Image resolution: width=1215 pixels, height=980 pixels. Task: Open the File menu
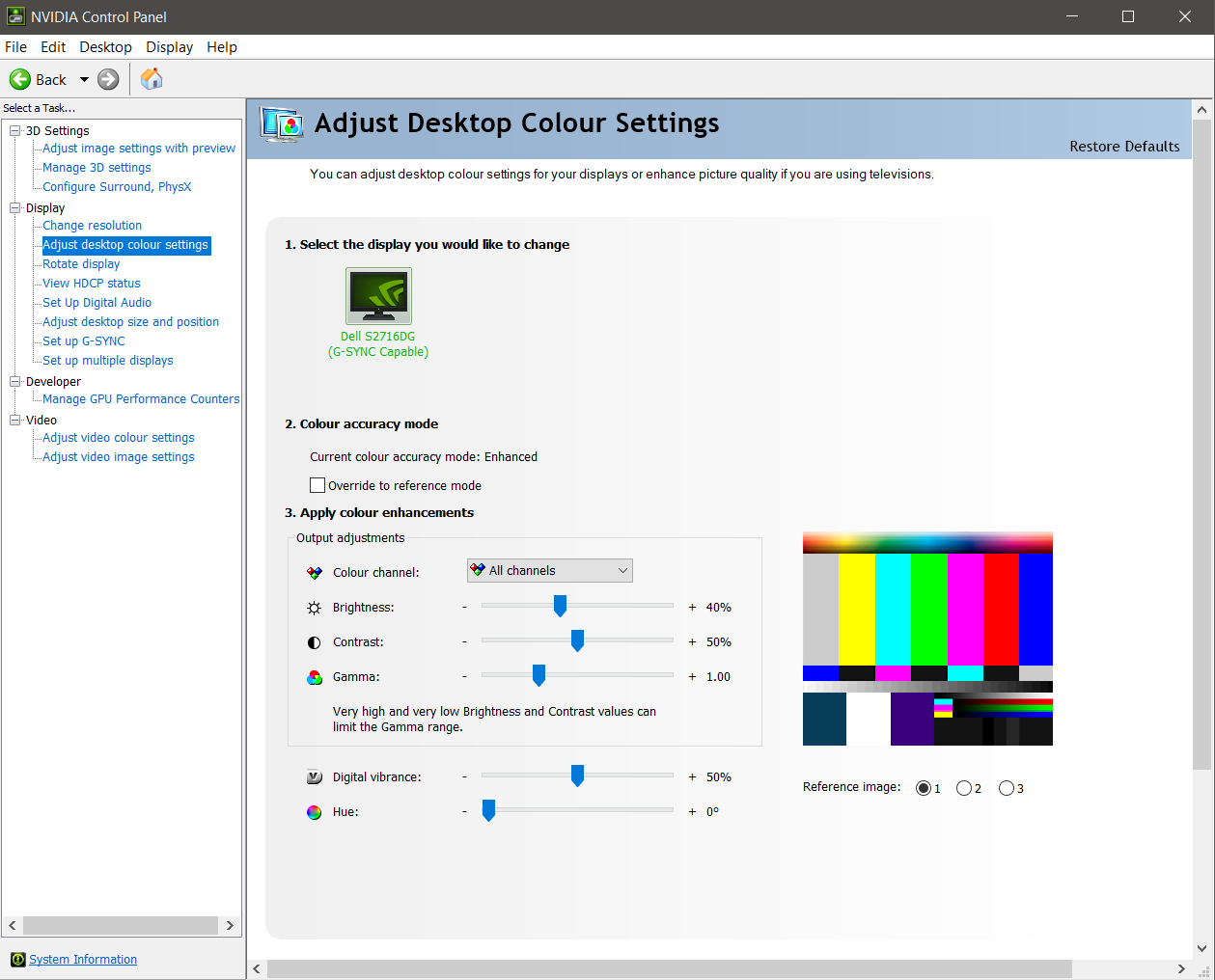(16, 47)
